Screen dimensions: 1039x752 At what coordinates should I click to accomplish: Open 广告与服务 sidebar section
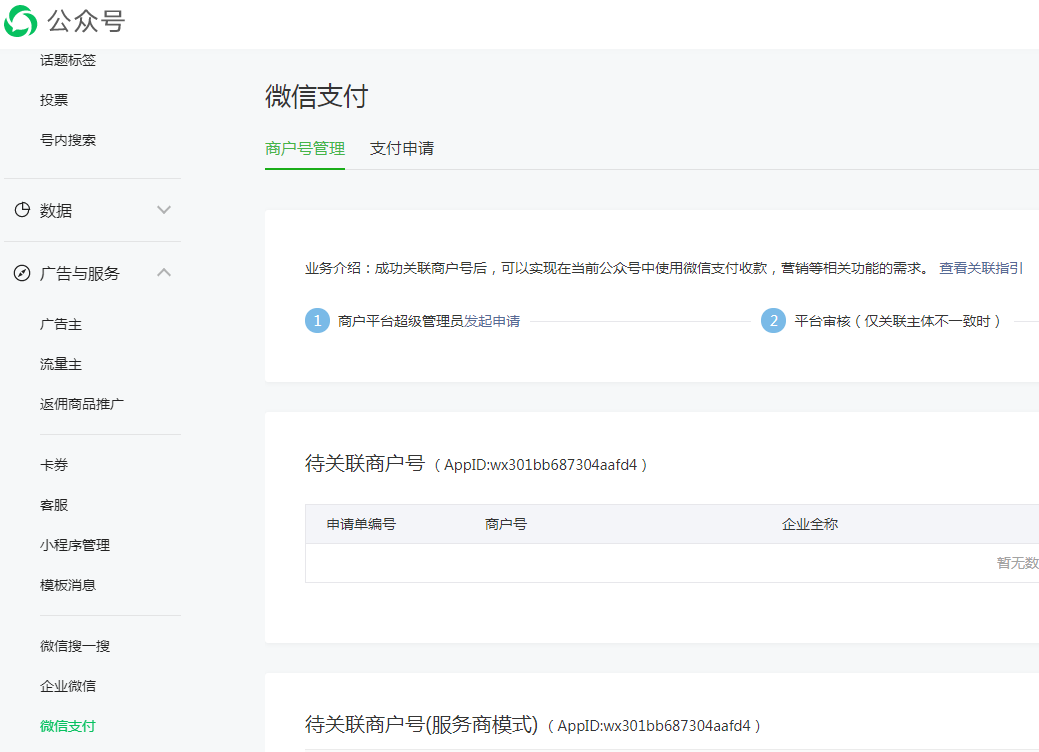[x=93, y=273]
